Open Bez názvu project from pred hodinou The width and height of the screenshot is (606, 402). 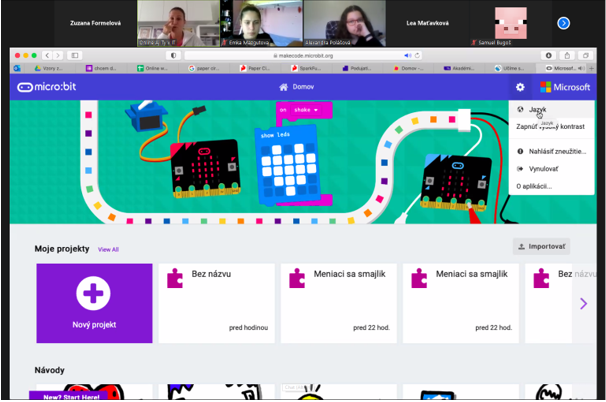tap(216, 303)
